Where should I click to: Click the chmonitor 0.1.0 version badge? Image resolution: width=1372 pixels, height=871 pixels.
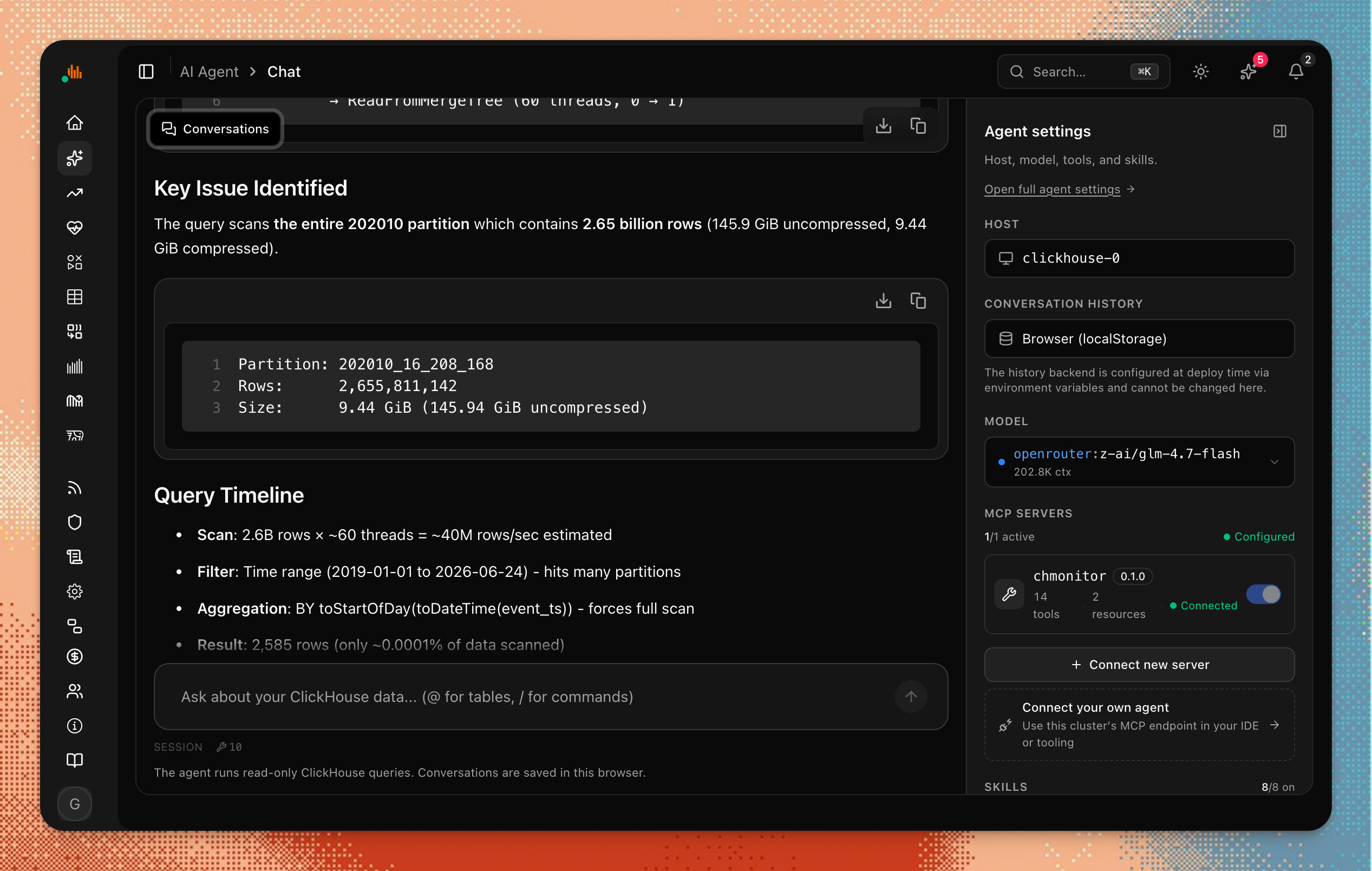[x=1133, y=576]
